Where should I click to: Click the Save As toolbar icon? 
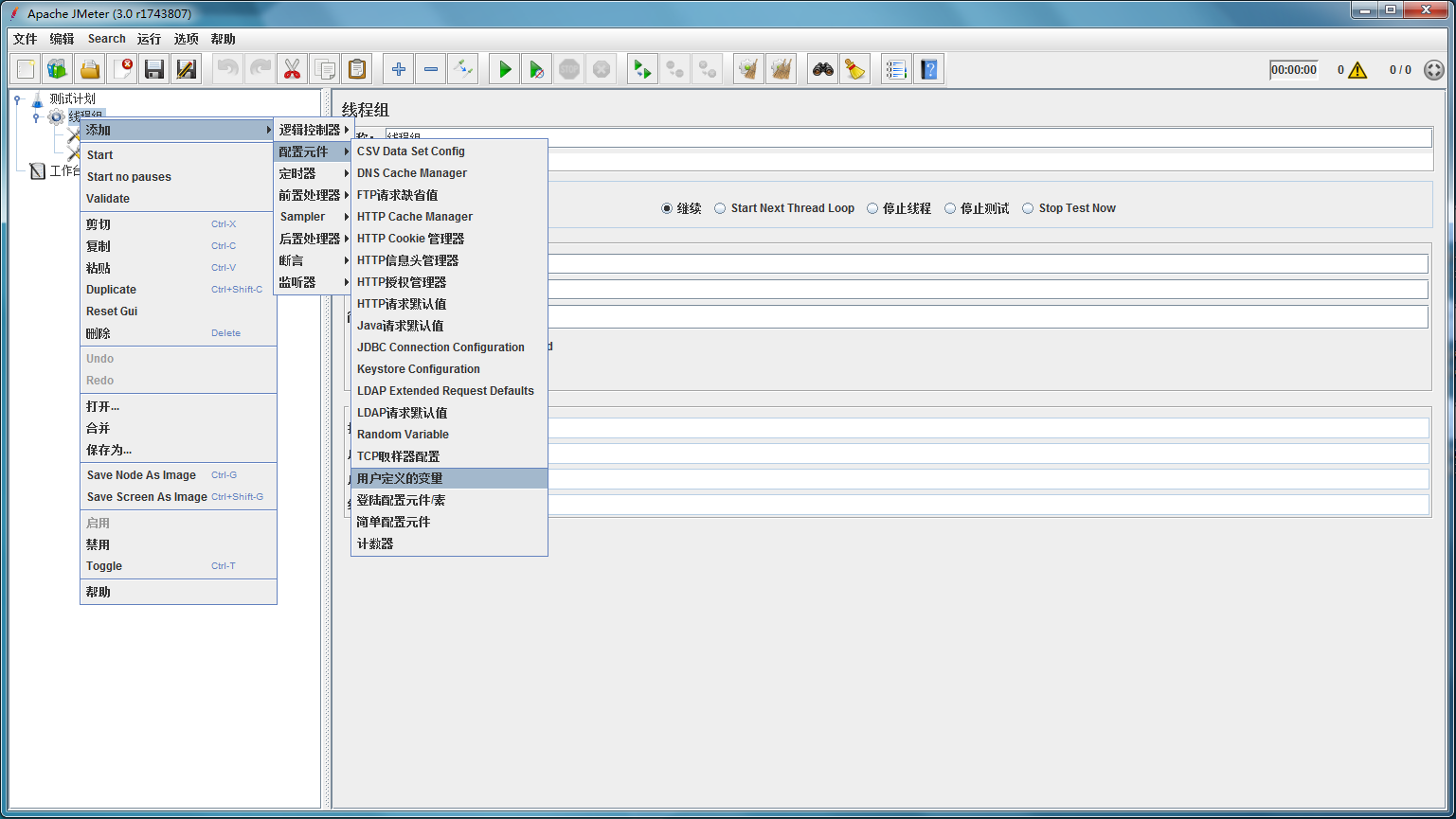click(187, 69)
